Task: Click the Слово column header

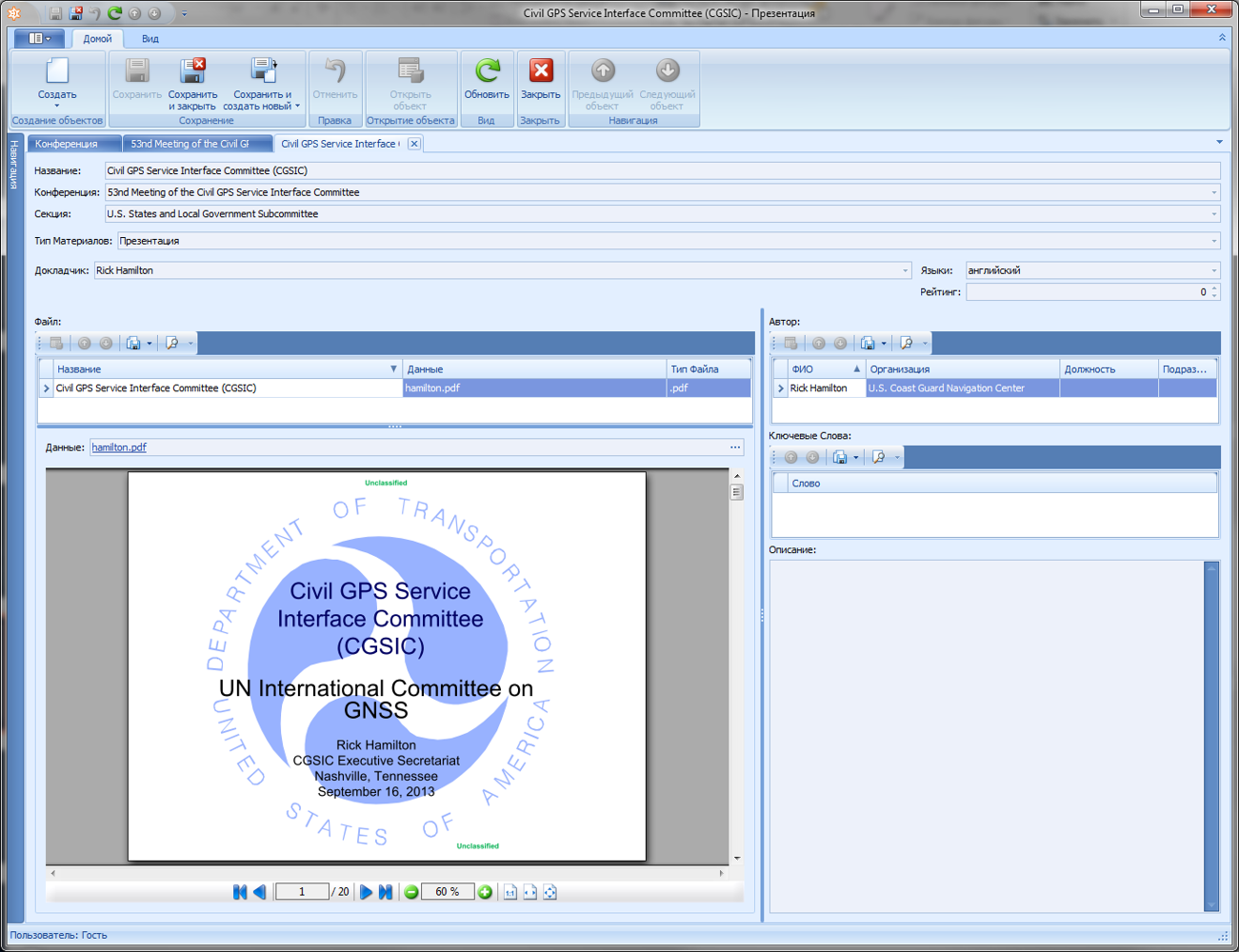Action: point(1002,484)
